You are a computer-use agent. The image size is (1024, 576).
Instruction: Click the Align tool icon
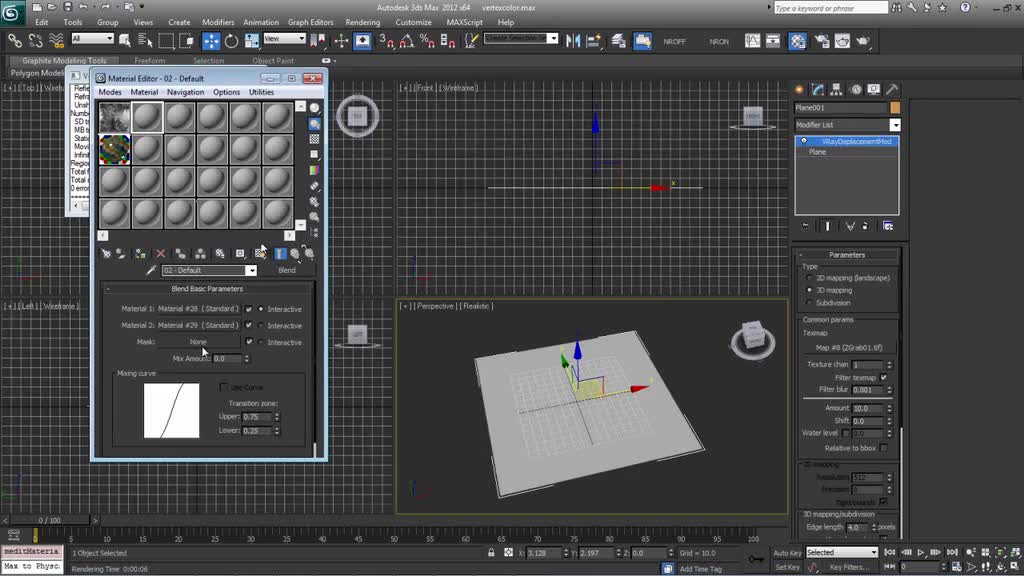(x=594, y=41)
